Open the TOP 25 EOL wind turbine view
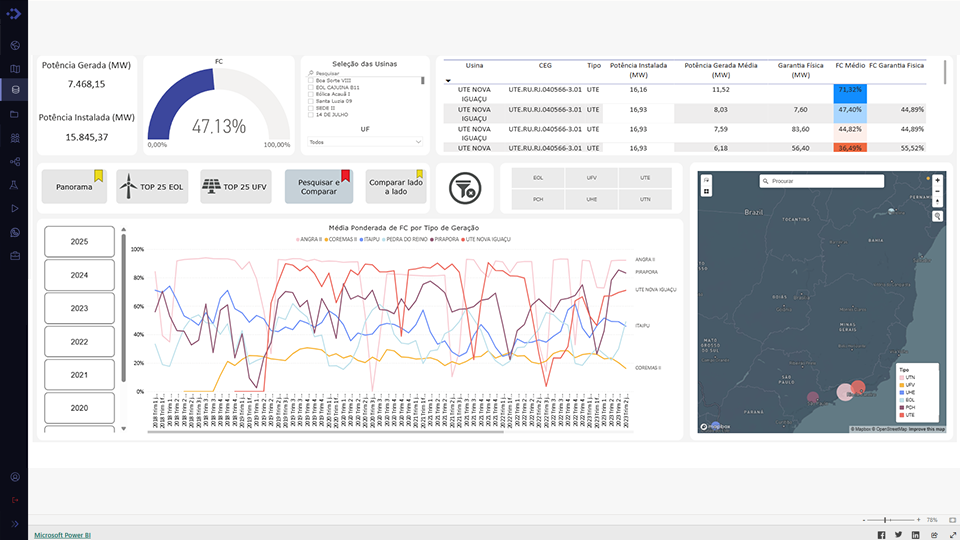The image size is (960, 540). (x=152, y=187)
